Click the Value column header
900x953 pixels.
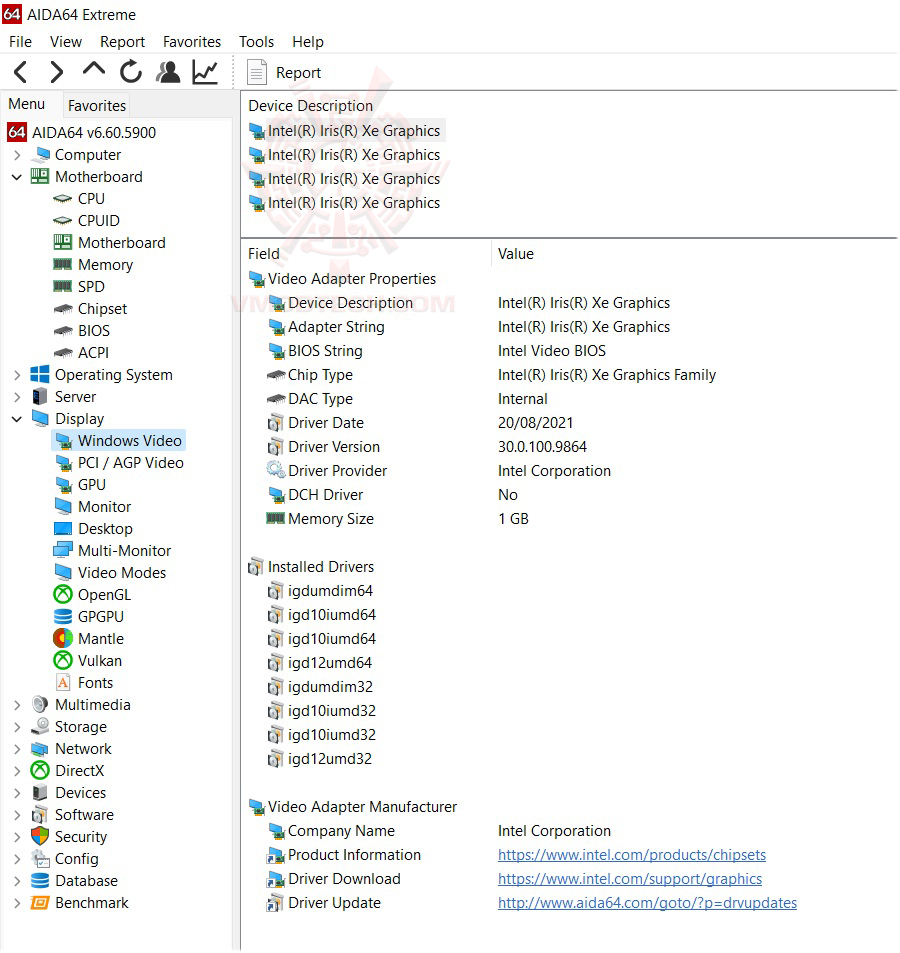(x=516, y=253)
